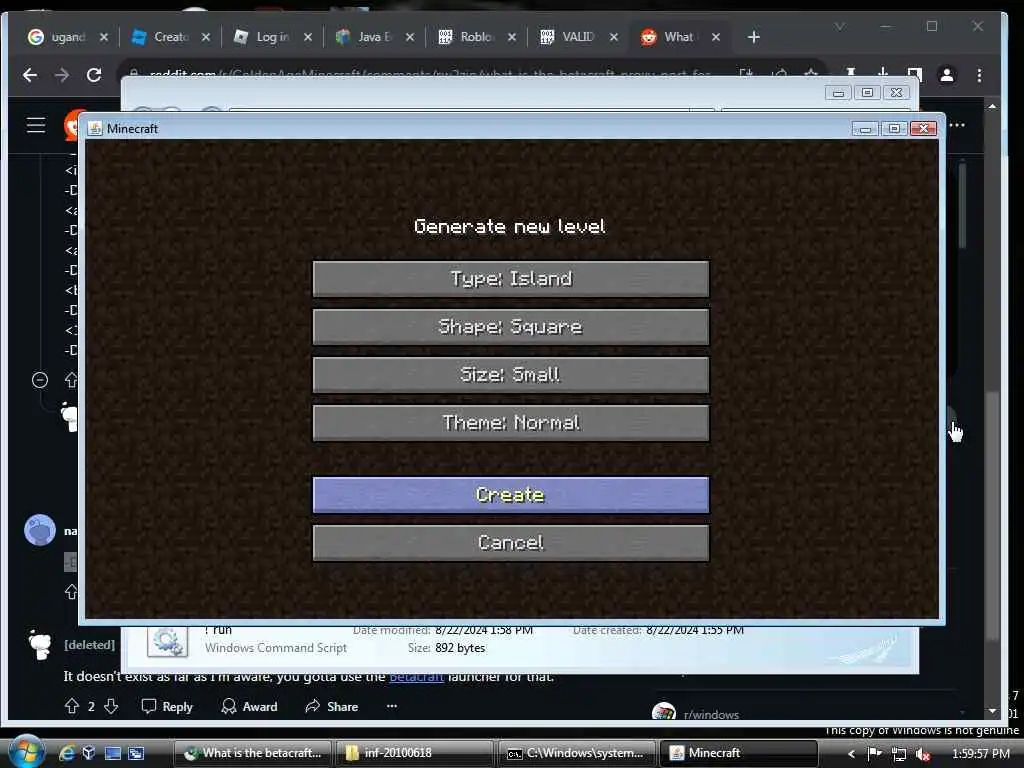Open the Windows Start orb
Image resolution: width=1024 pixels, height=768 pixels.
[x=26, y=752]
